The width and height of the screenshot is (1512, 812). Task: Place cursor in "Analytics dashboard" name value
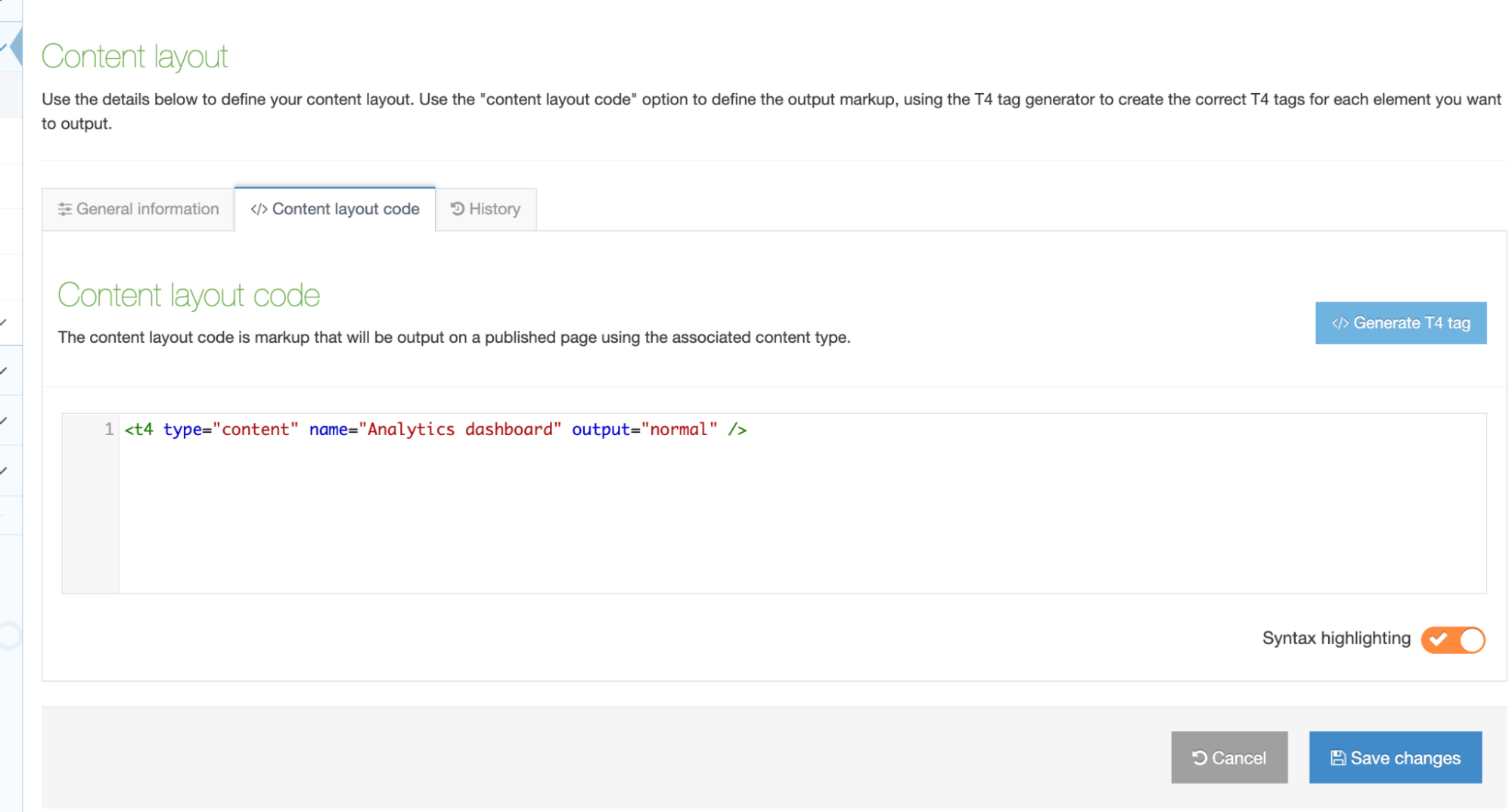[459, 430]
